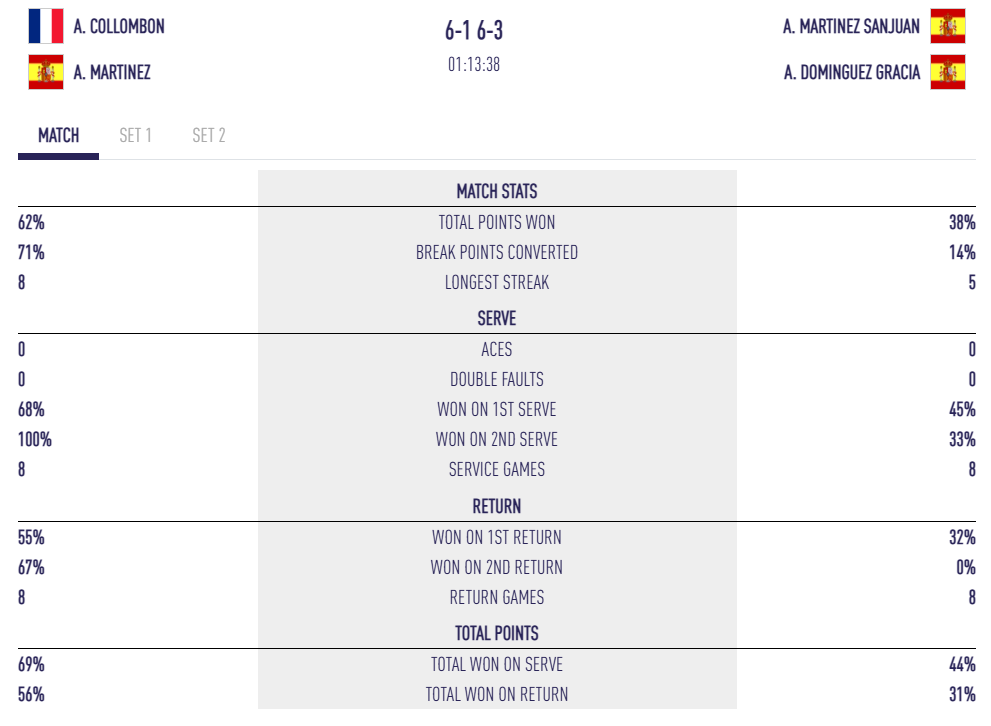Select A. Dominguez Gracia player name
Screen dimensions: 991x726
pos(852,72)
